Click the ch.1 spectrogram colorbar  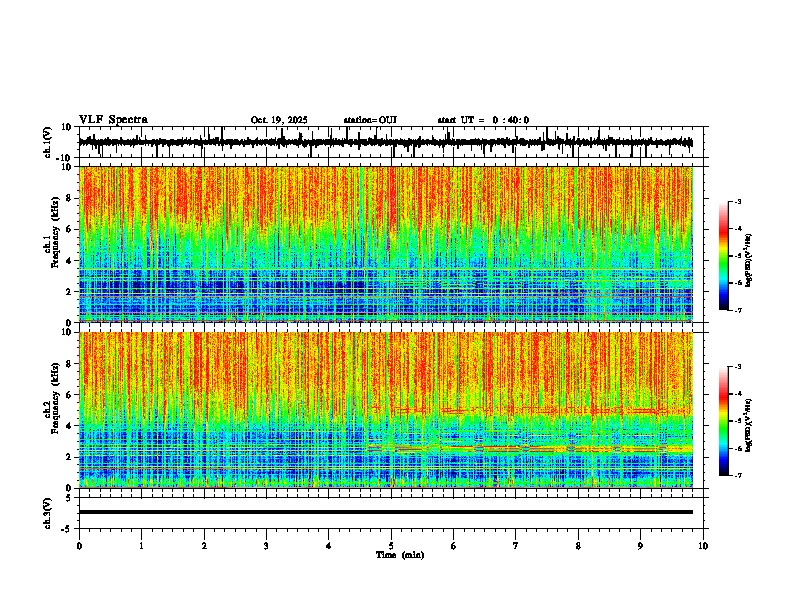(x=723, y=256)
